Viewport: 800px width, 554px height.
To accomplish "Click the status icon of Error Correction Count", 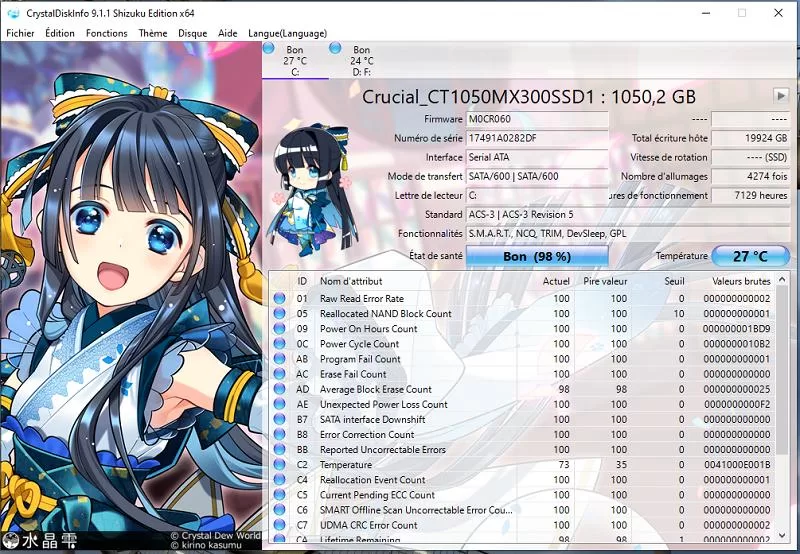I will point(280,435).
